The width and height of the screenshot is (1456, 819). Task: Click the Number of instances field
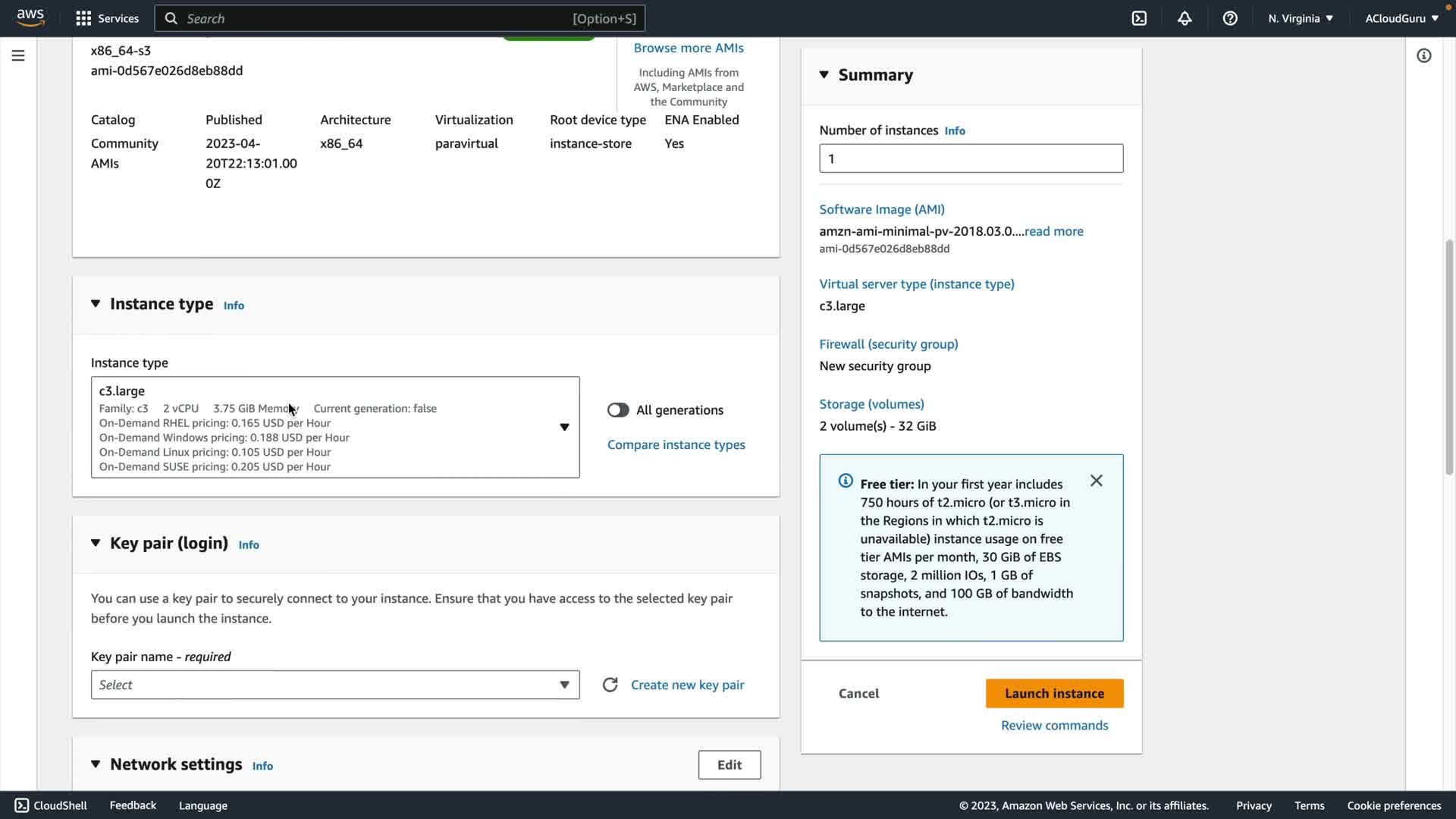(971, 158)
